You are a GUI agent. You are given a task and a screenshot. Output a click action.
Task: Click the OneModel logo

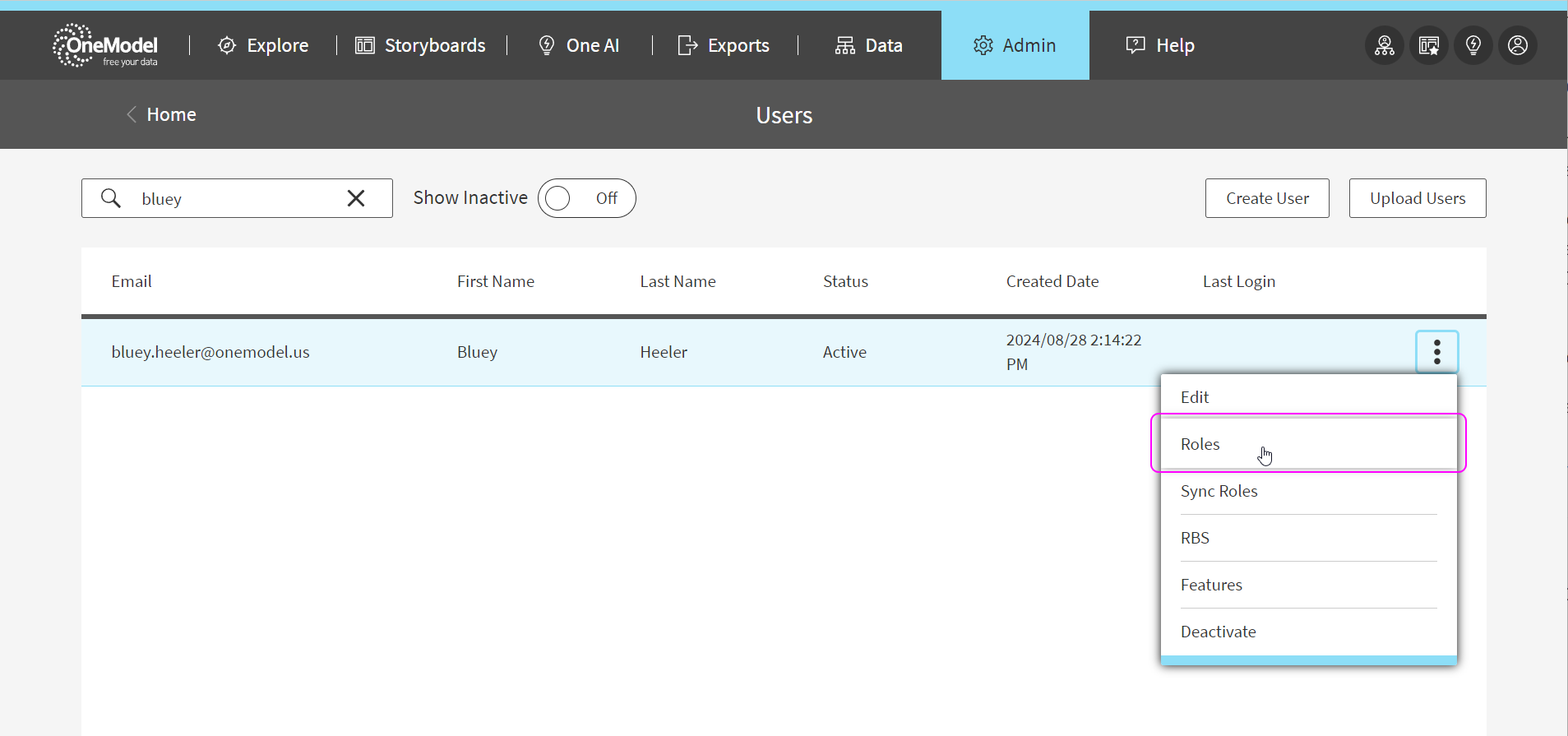pyautogui.click(x=105, y=45)
